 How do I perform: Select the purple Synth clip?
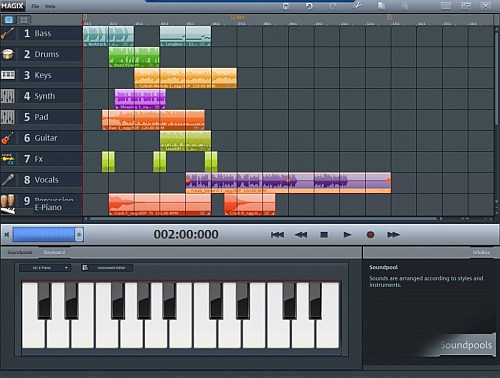[x=140, y=99]
